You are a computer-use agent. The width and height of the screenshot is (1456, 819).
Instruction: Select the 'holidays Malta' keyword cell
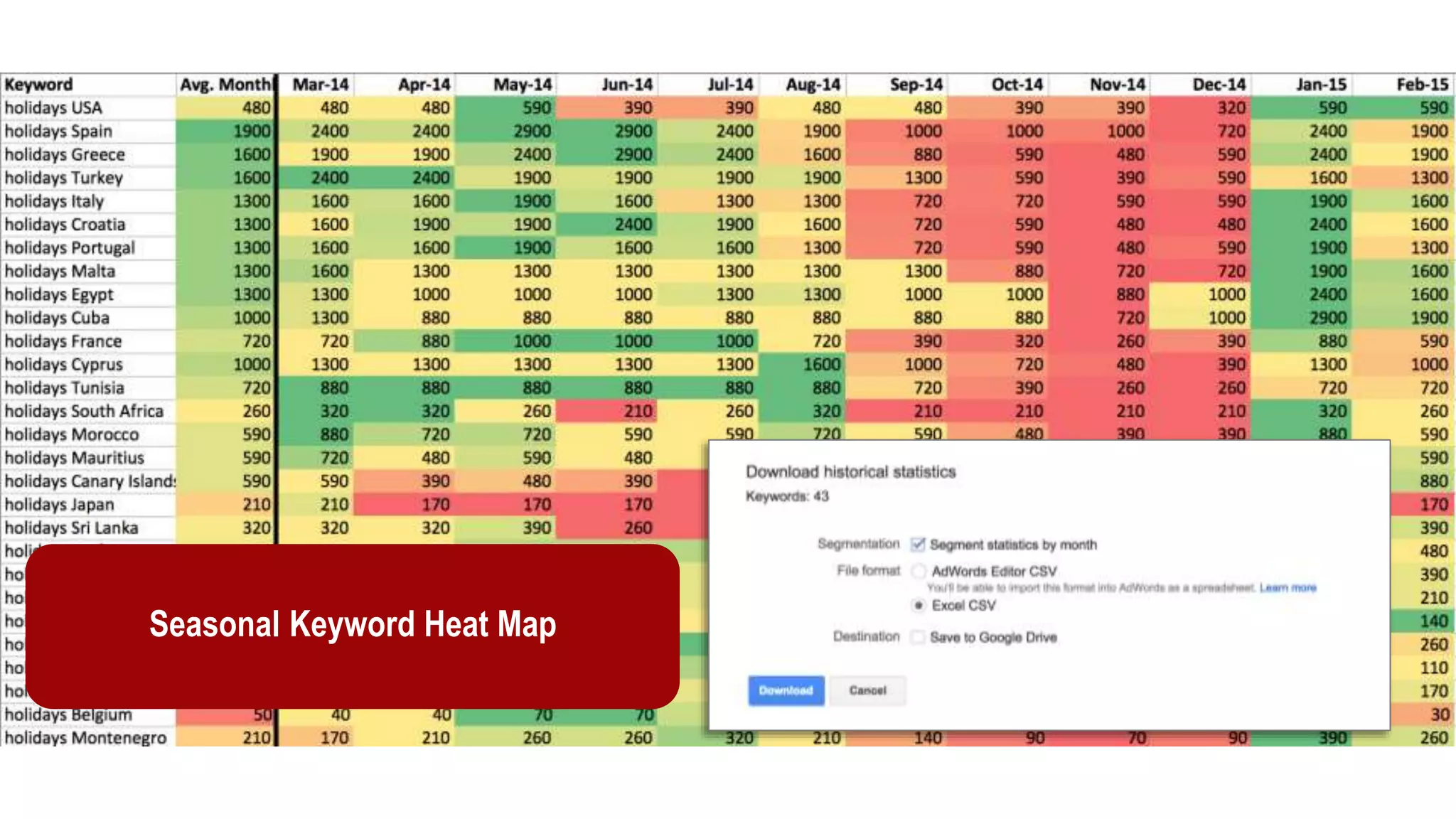(88, 272)
